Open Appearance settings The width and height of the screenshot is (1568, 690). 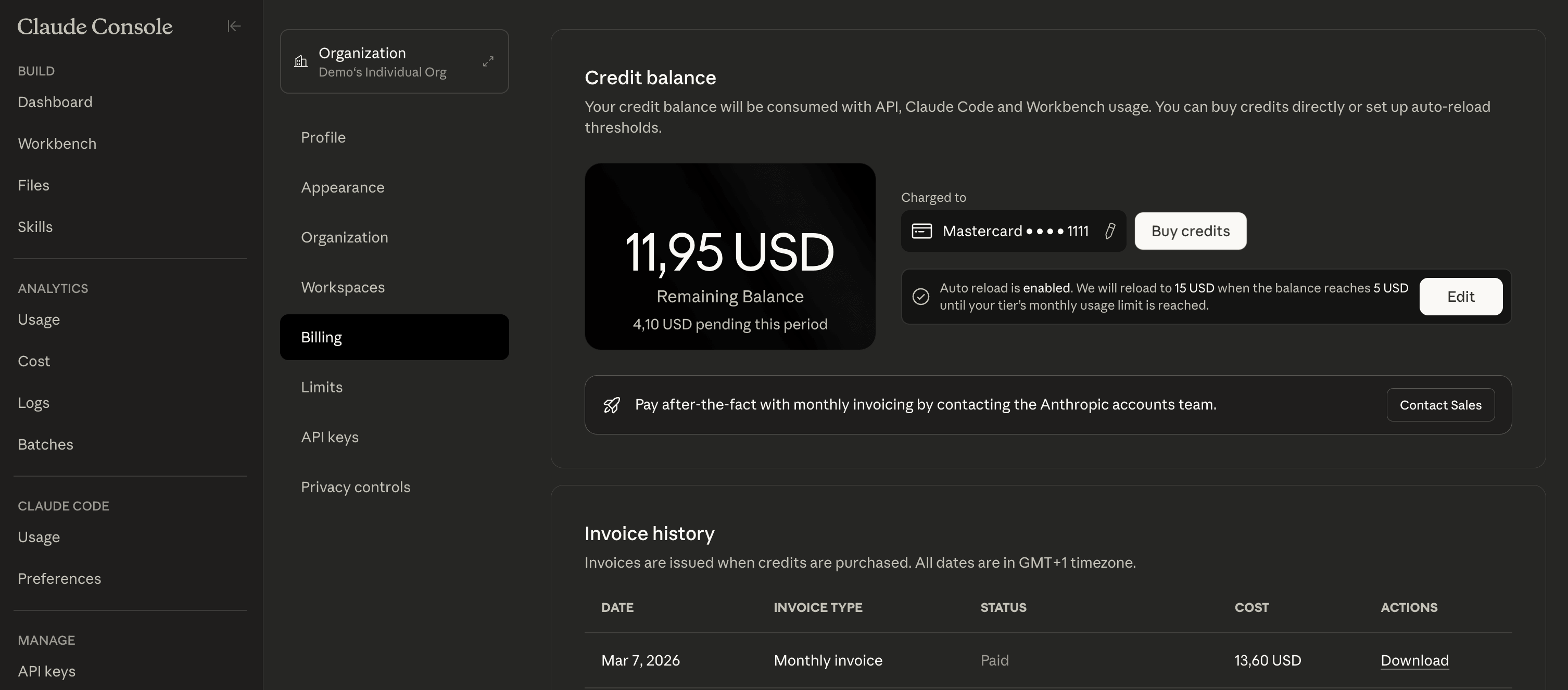(342, 187)
